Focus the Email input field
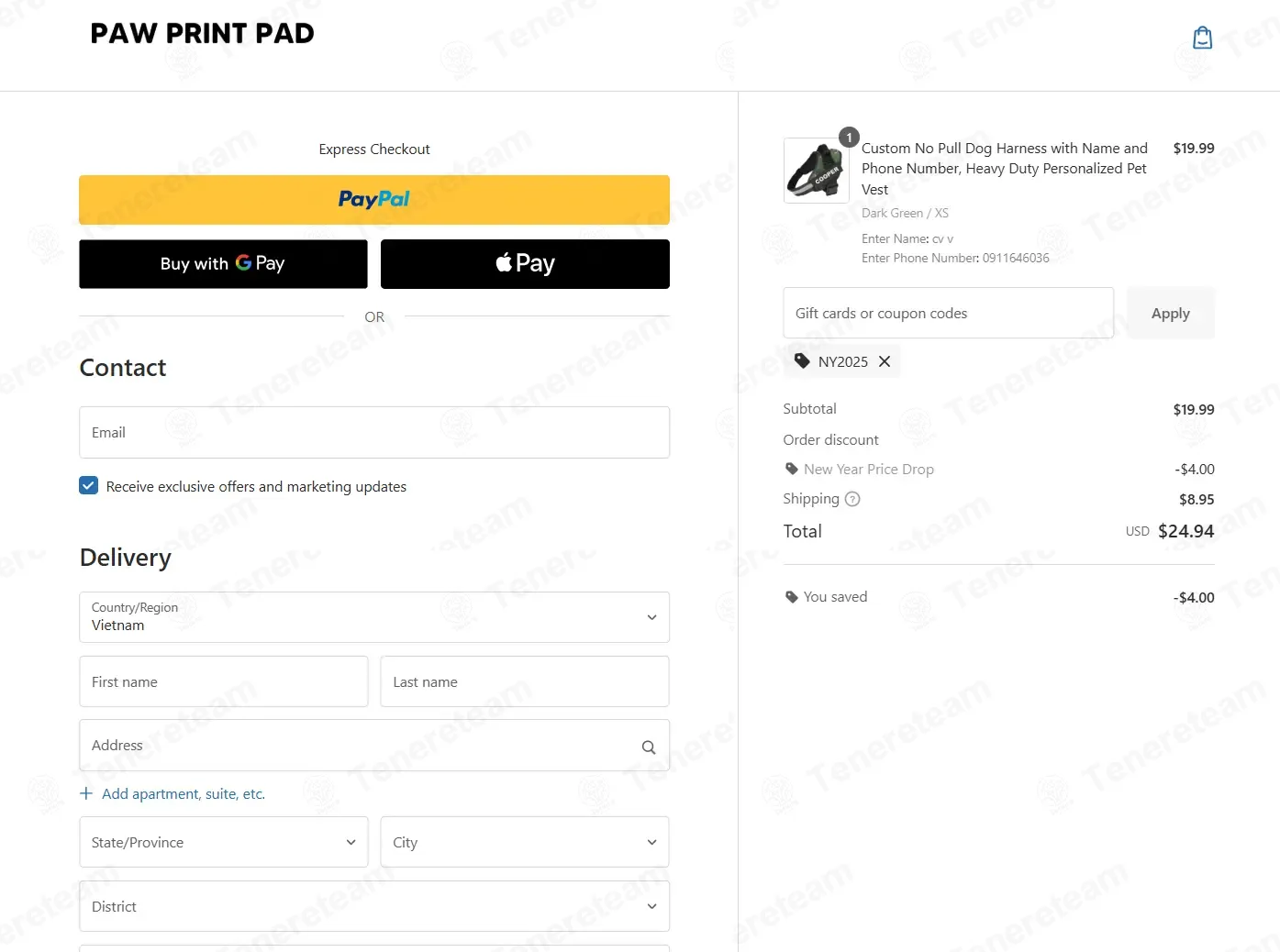 point(374,432)
